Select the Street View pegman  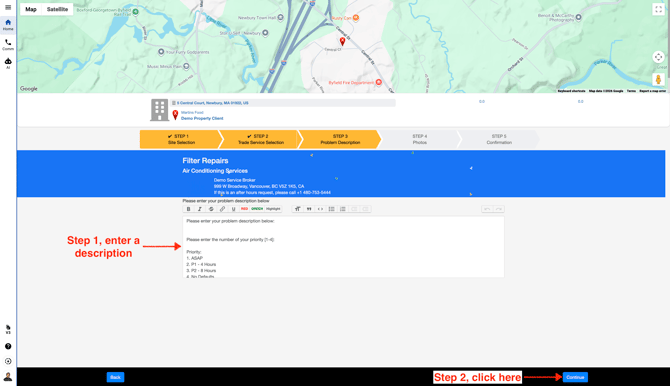click(x=658, y=80)
